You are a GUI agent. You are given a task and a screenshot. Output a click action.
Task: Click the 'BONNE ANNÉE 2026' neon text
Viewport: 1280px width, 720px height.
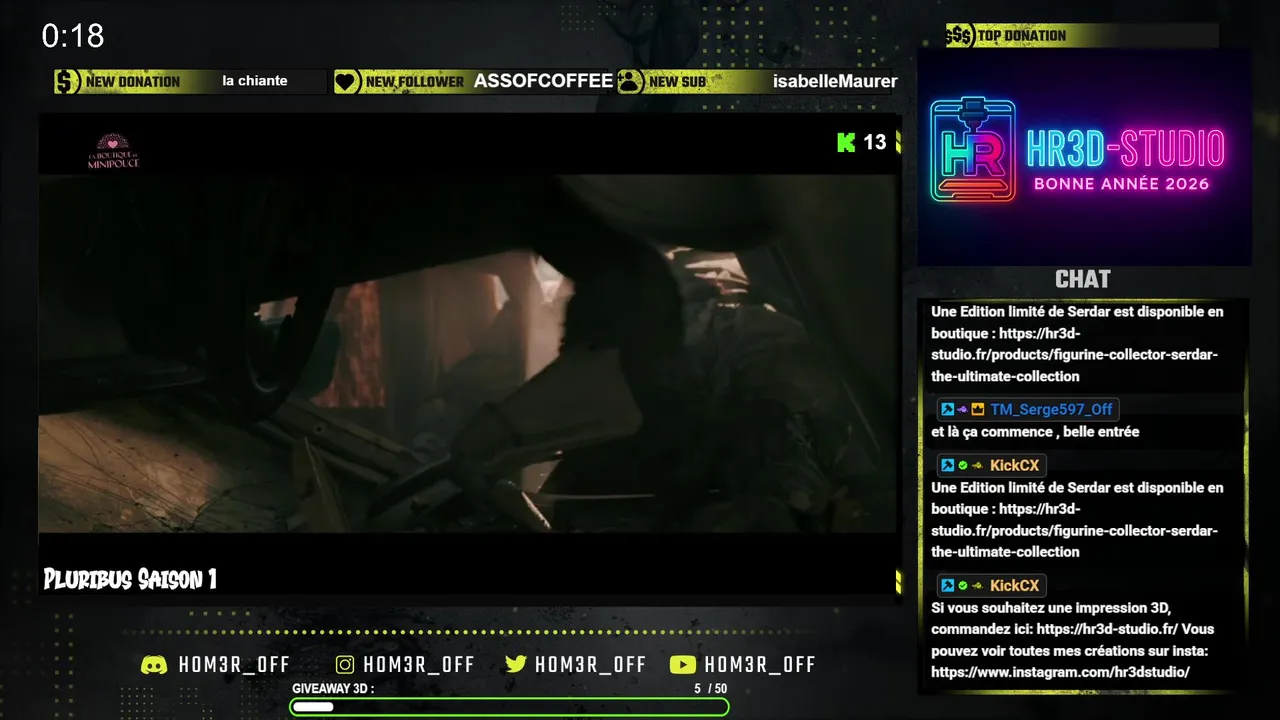[x=1121, y=184]
